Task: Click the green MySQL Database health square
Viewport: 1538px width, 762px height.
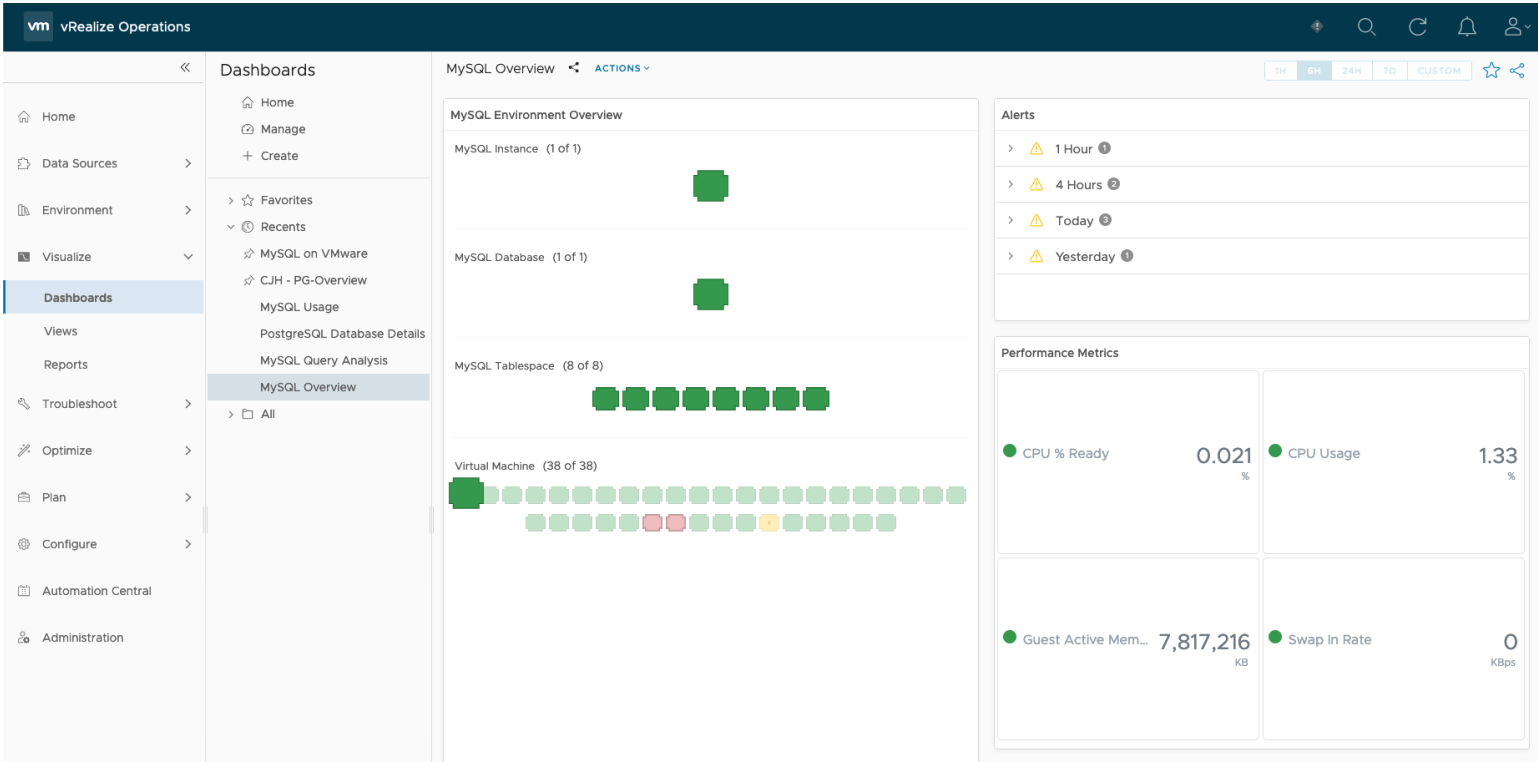Action: click(x=710, y=294)
